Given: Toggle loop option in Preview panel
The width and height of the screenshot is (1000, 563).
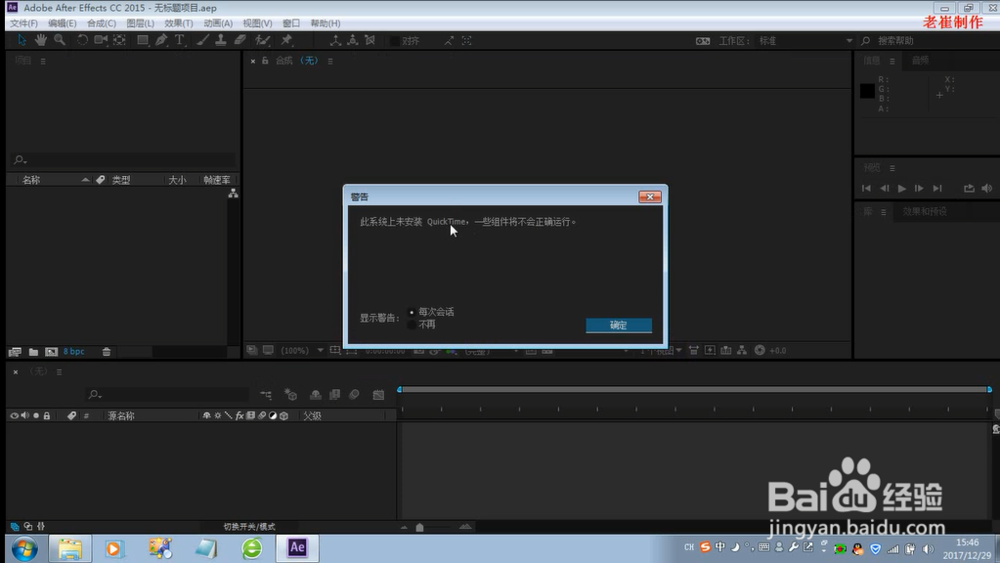Looking at the screenshot, I should (969, 188).
